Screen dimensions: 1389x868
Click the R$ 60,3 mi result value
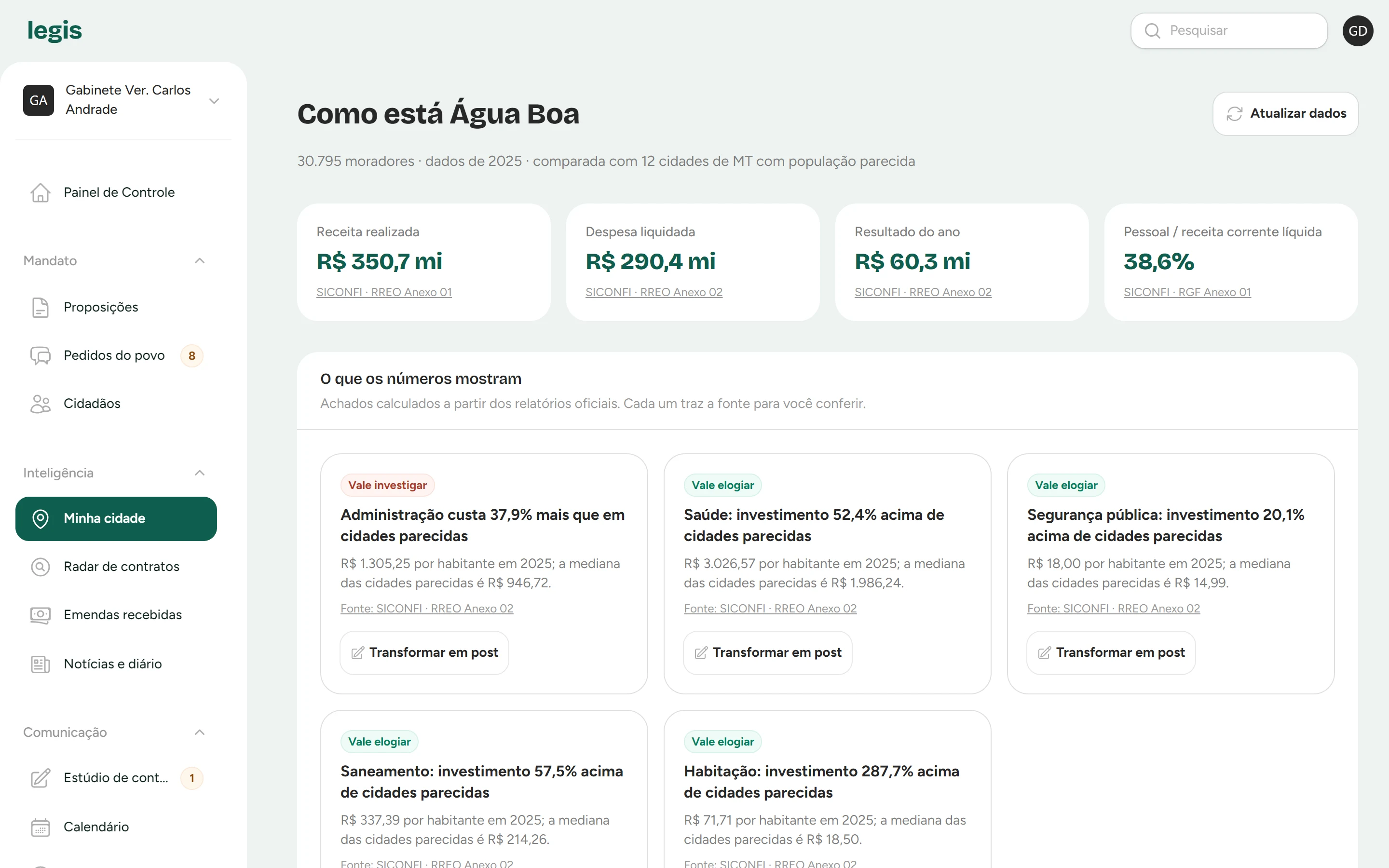click(912, 262)
